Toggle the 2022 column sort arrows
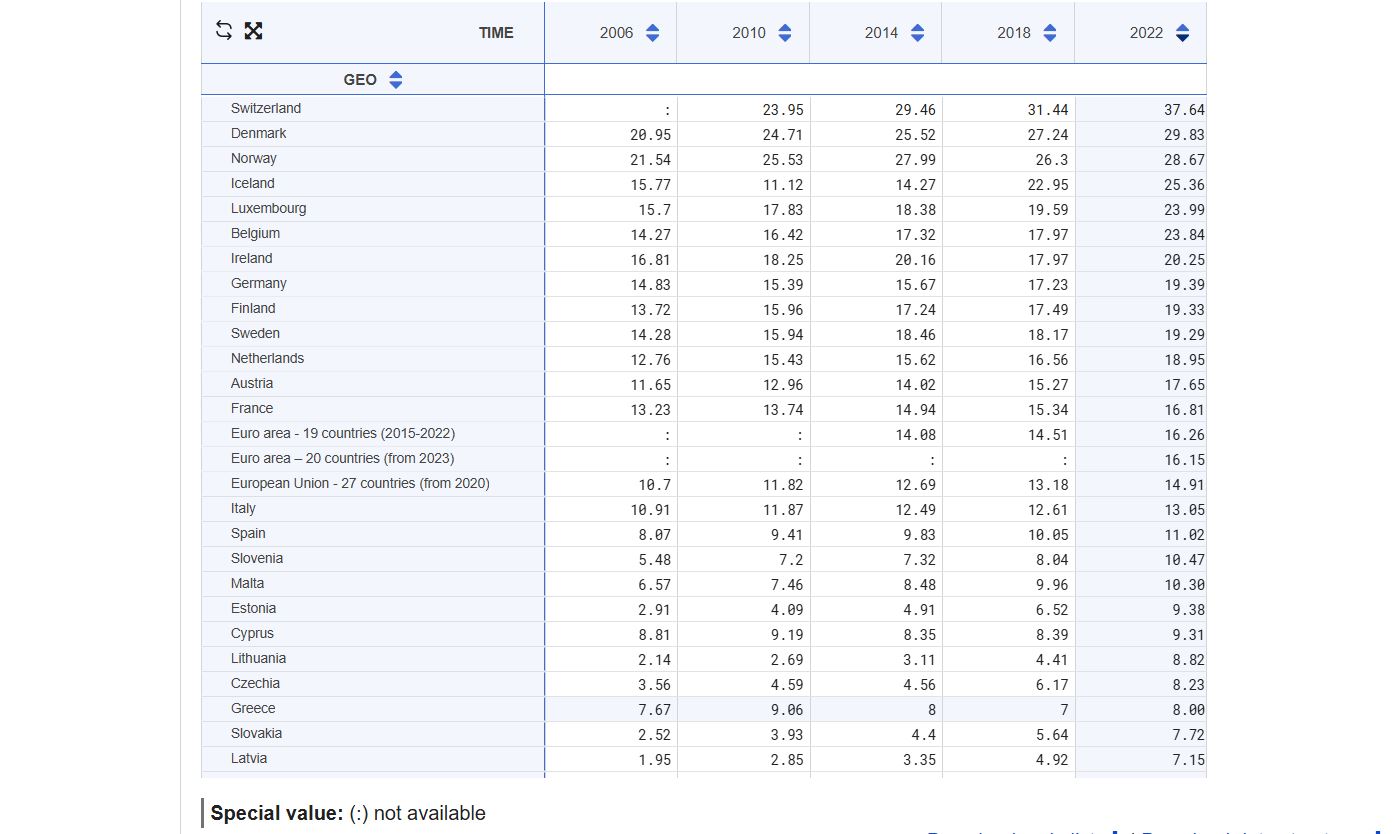 click(1182, 33)
